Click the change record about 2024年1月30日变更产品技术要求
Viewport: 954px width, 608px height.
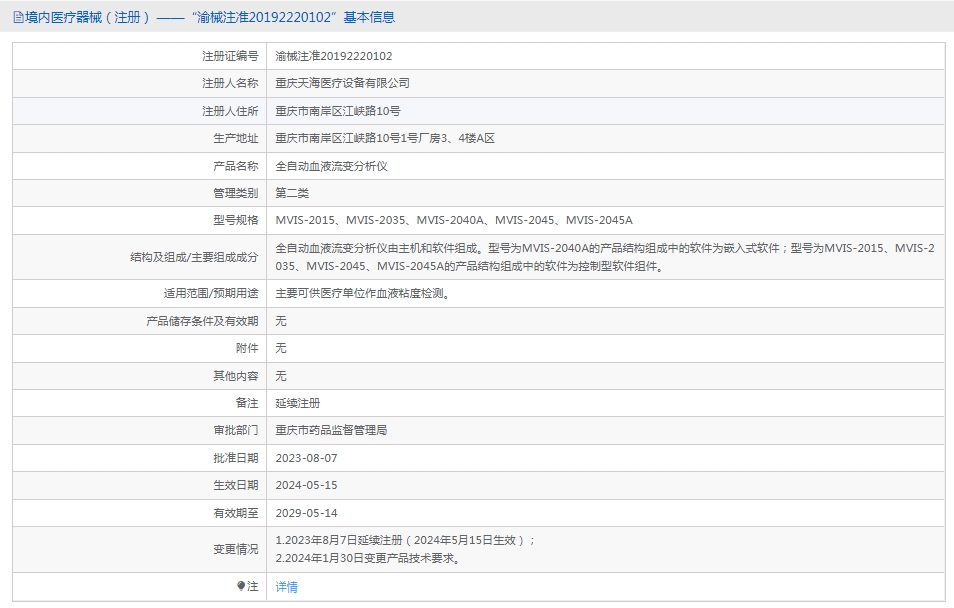[x=368, y=559]
